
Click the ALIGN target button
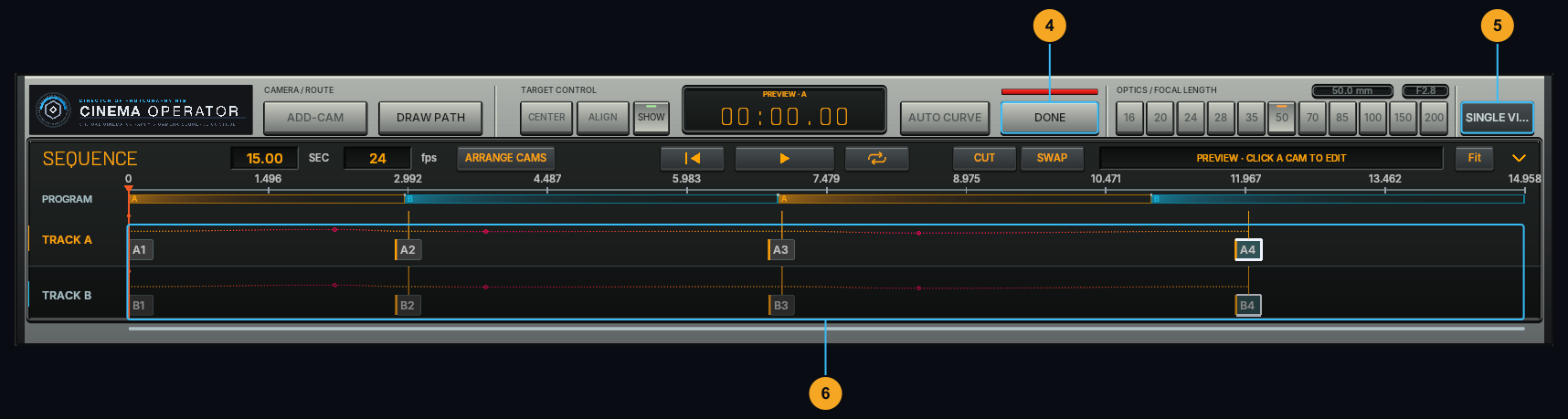pos(603,118)
